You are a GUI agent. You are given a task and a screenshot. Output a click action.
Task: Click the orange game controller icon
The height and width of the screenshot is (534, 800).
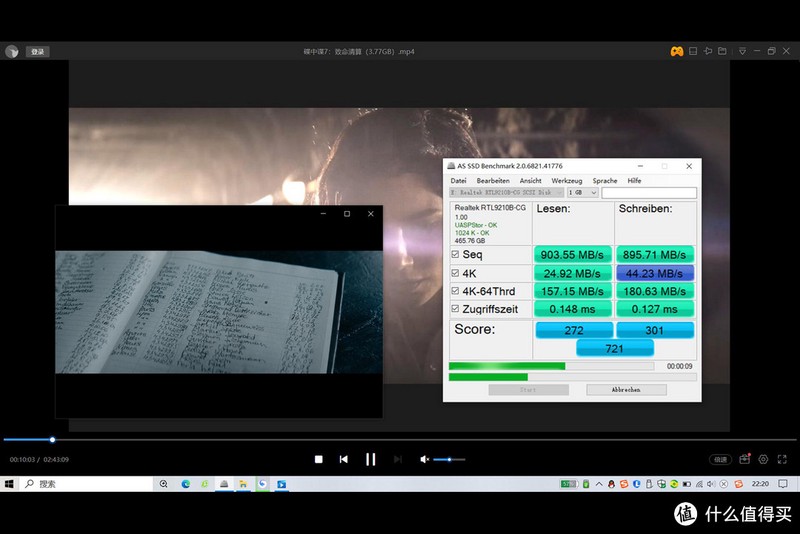point(677,52)
